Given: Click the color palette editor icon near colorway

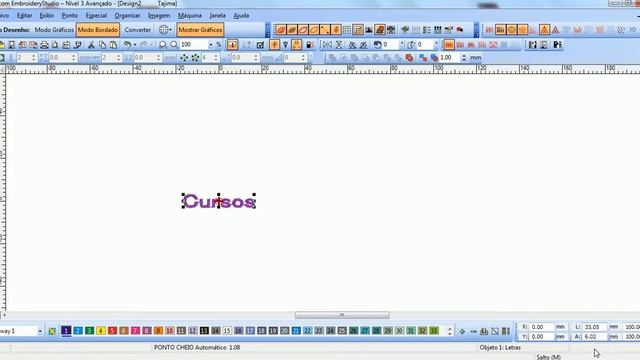Looking at the screenshot, I should tap(52, 331).
